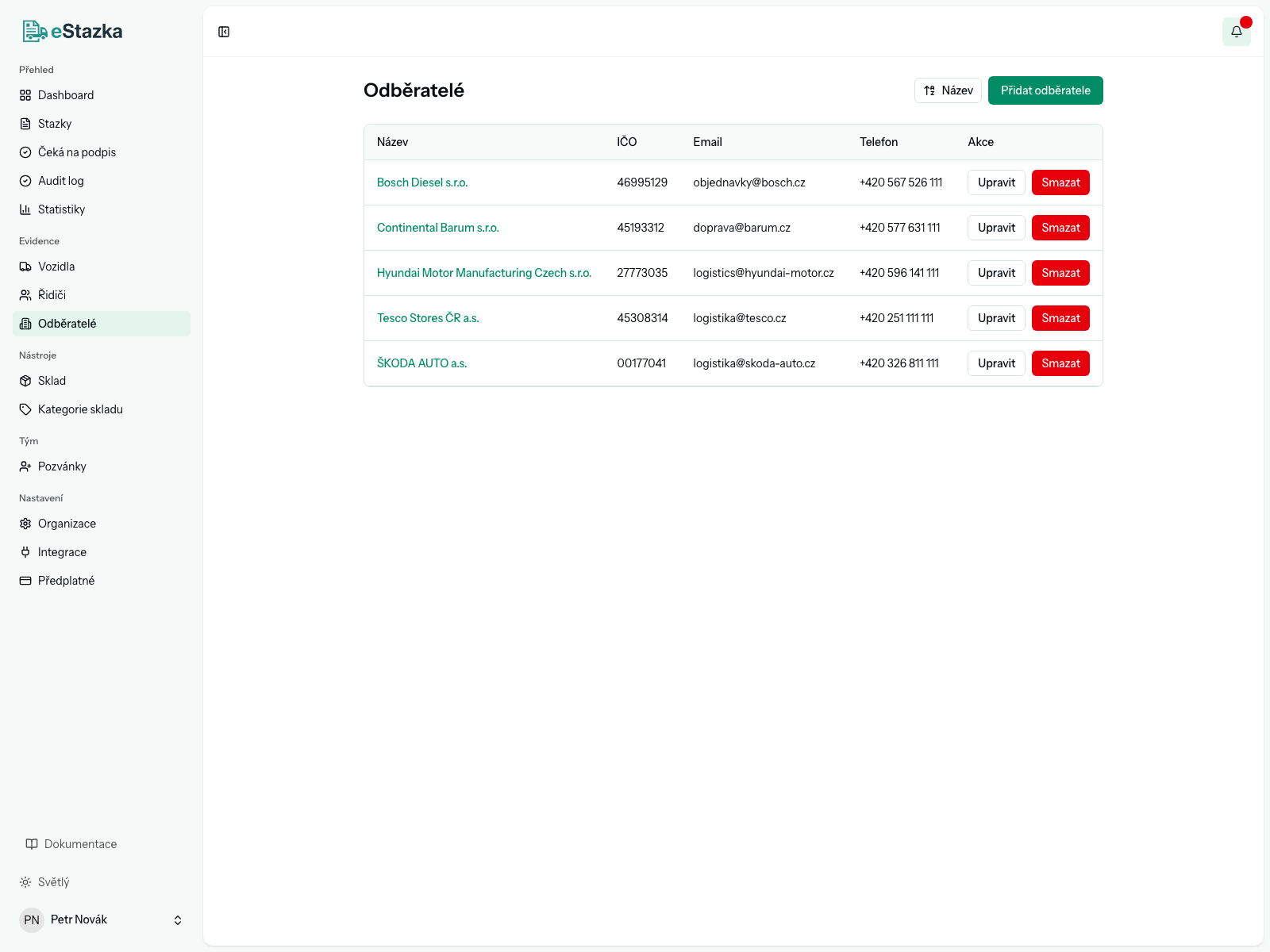Click email objednavky@bosch.cz
Screen dimensions: 1270x952
(749, 182)
